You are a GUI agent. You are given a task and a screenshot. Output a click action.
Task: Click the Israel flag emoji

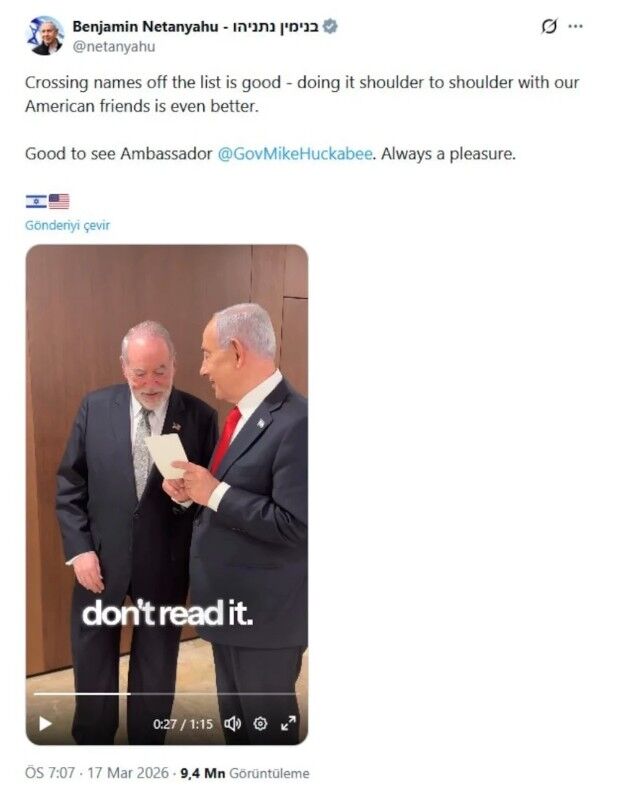36,202
